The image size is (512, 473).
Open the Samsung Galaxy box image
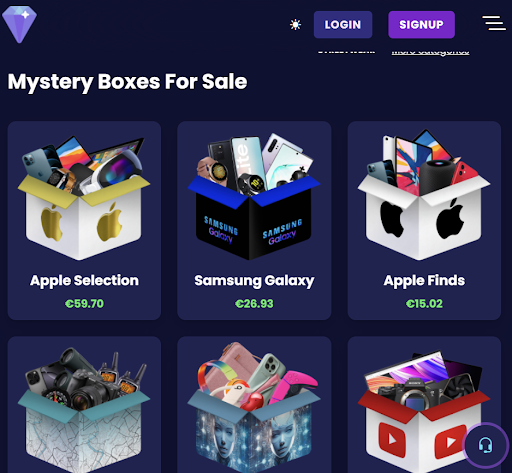(x=254, y=197)
